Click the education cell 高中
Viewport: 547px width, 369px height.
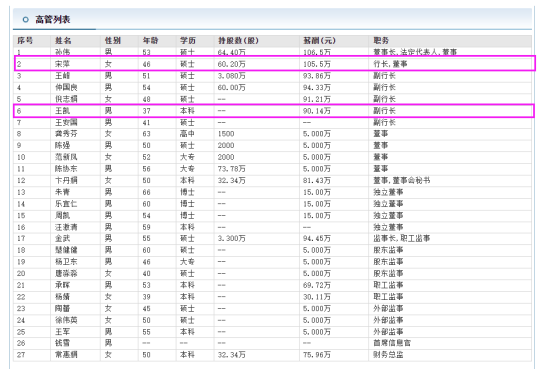click(x=187, y=134)
